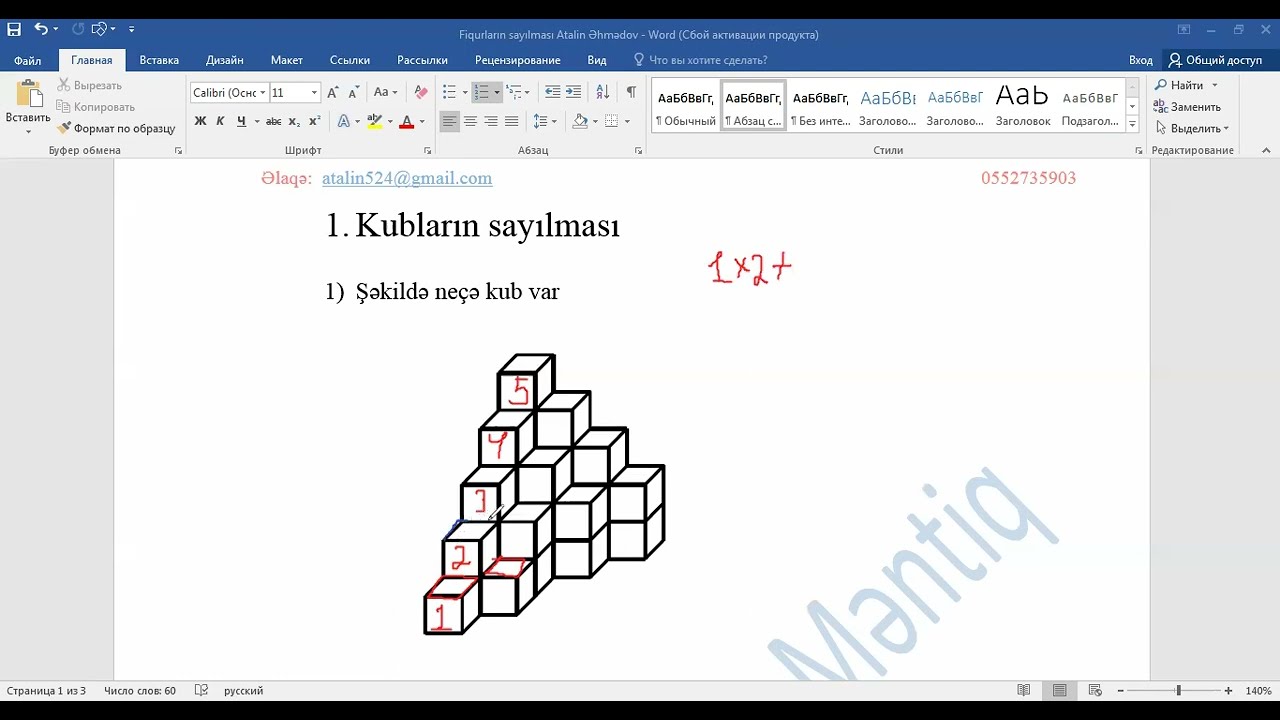Toggle subscript x₂ formatting

[294, 121]
